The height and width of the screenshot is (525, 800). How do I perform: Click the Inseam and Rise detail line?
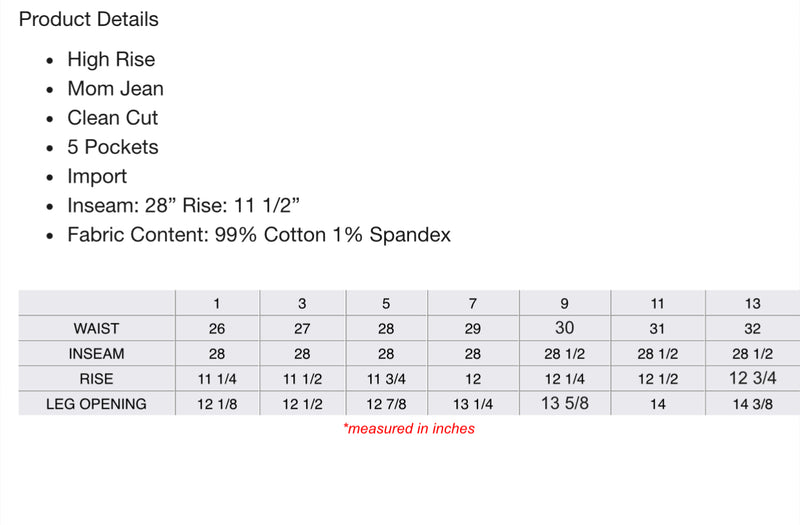(184, 206)
